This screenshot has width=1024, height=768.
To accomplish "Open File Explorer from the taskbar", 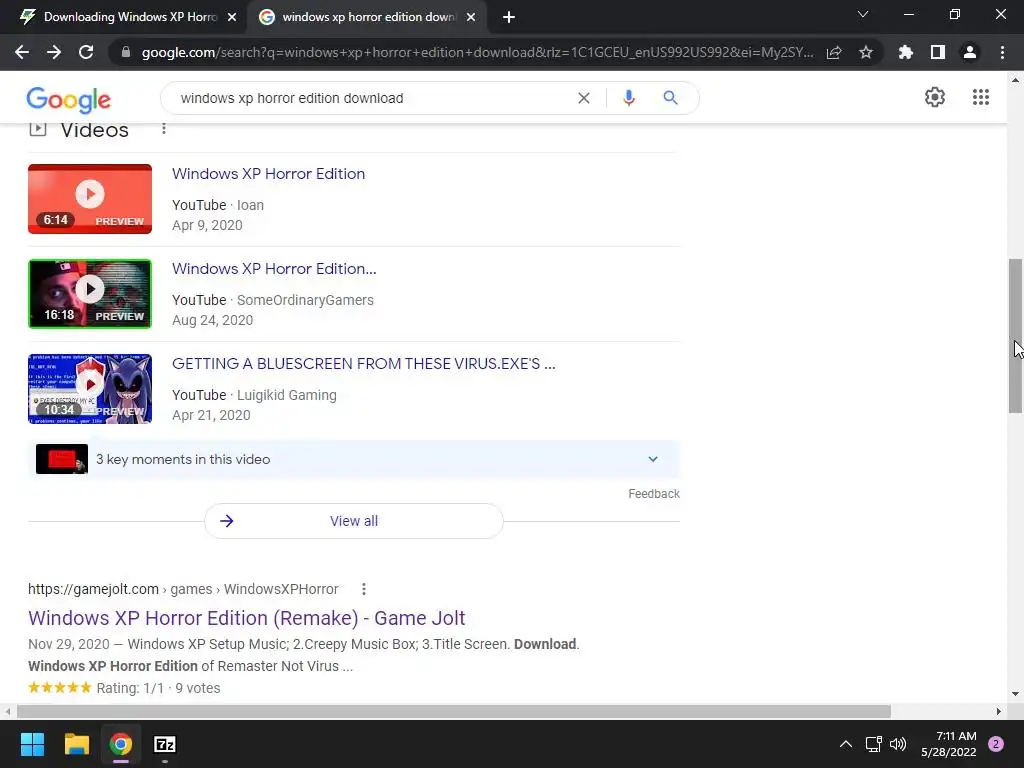I will (76, 744).
